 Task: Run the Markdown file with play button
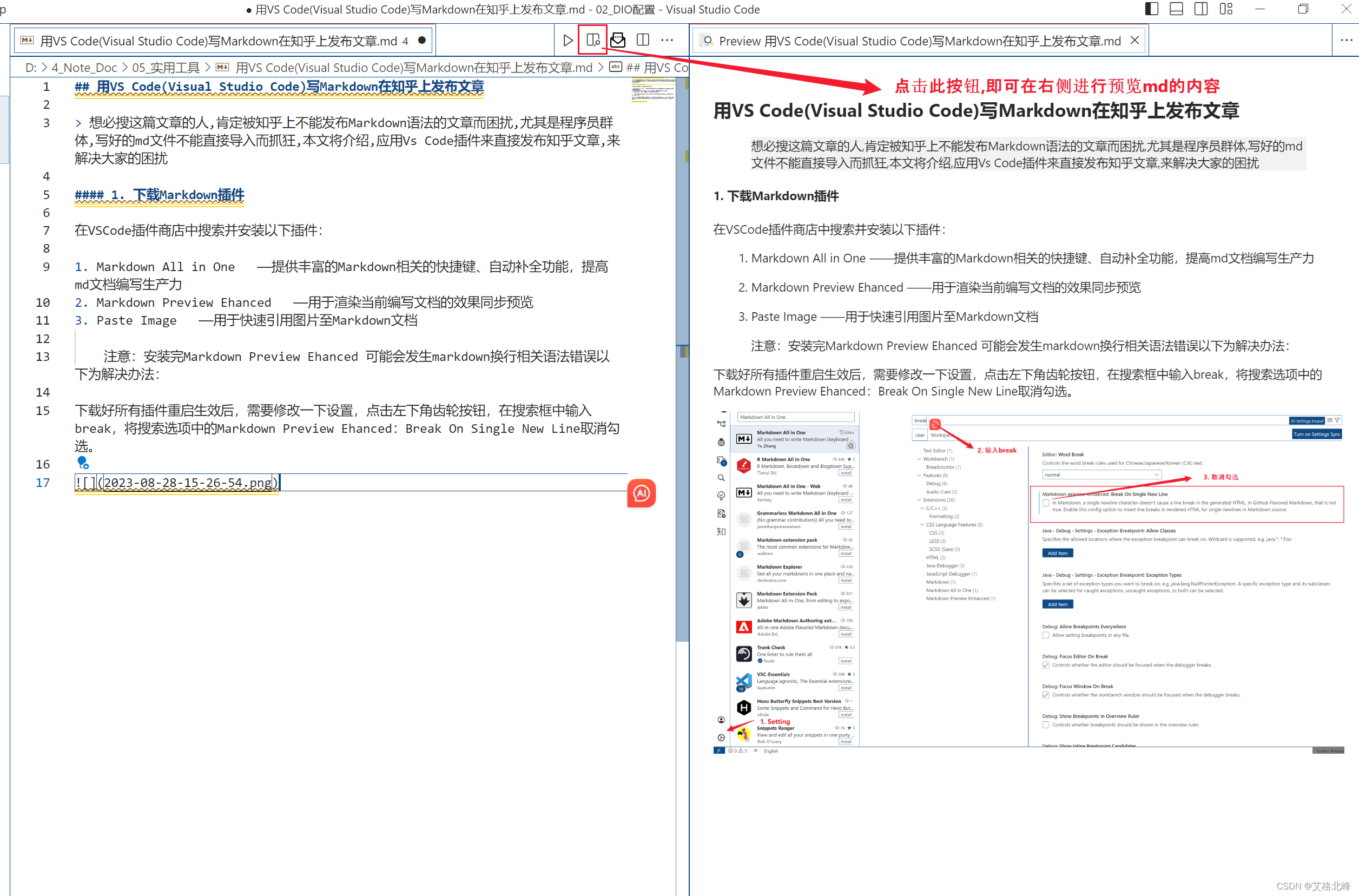point(568,41)
